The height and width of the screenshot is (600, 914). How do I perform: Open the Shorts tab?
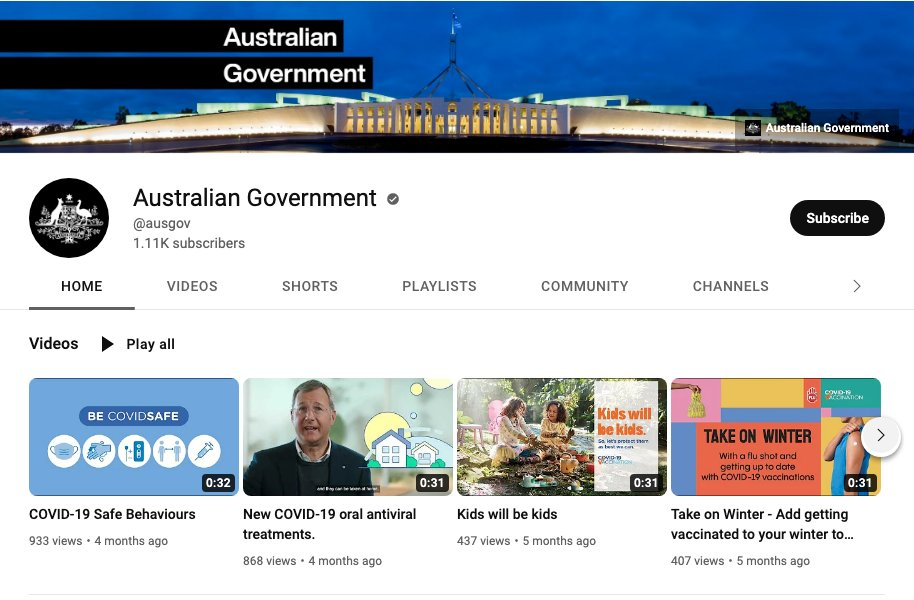tap(310, 286)
